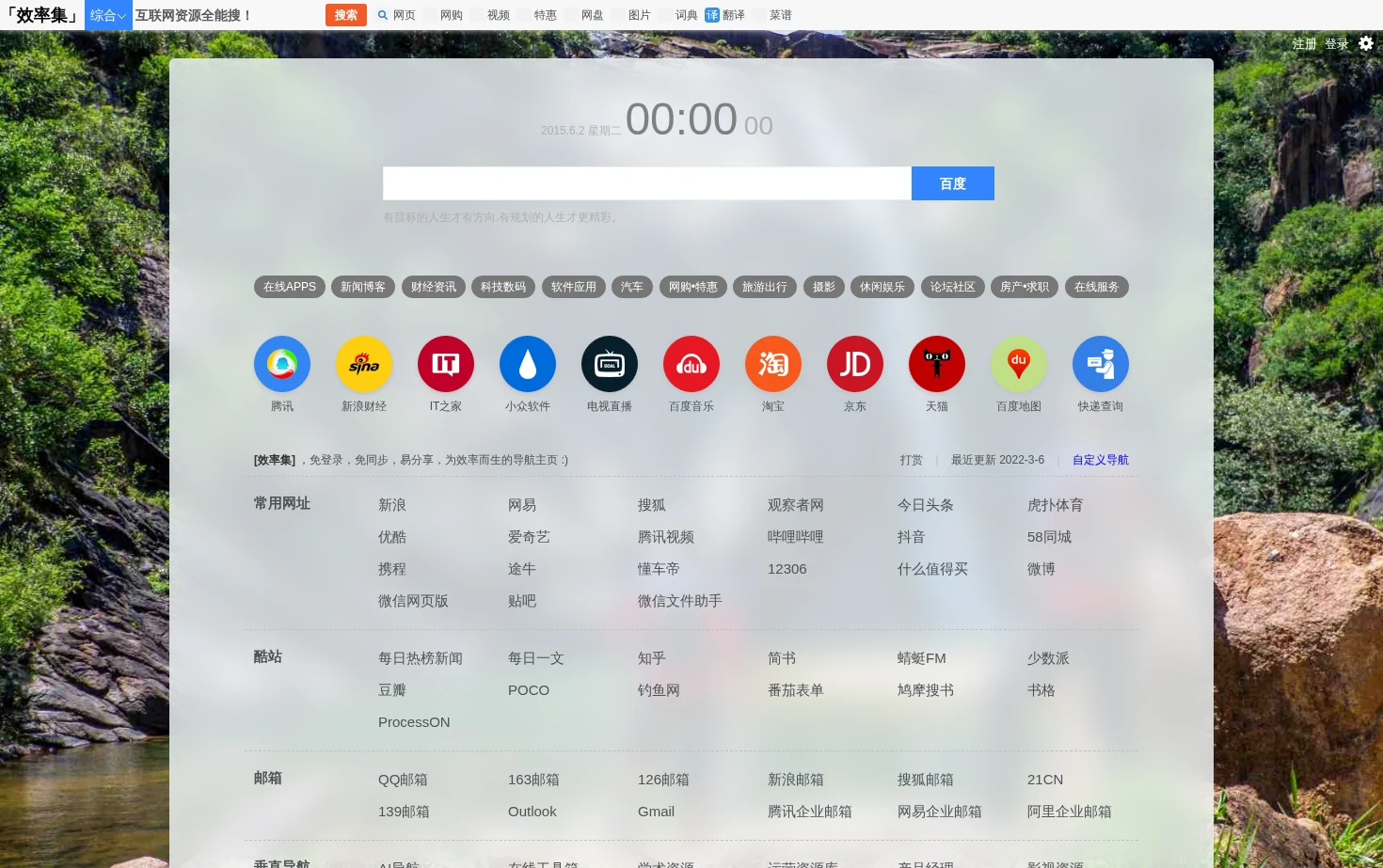Open the 蜻蜓FM link

(x=922, y=658)
